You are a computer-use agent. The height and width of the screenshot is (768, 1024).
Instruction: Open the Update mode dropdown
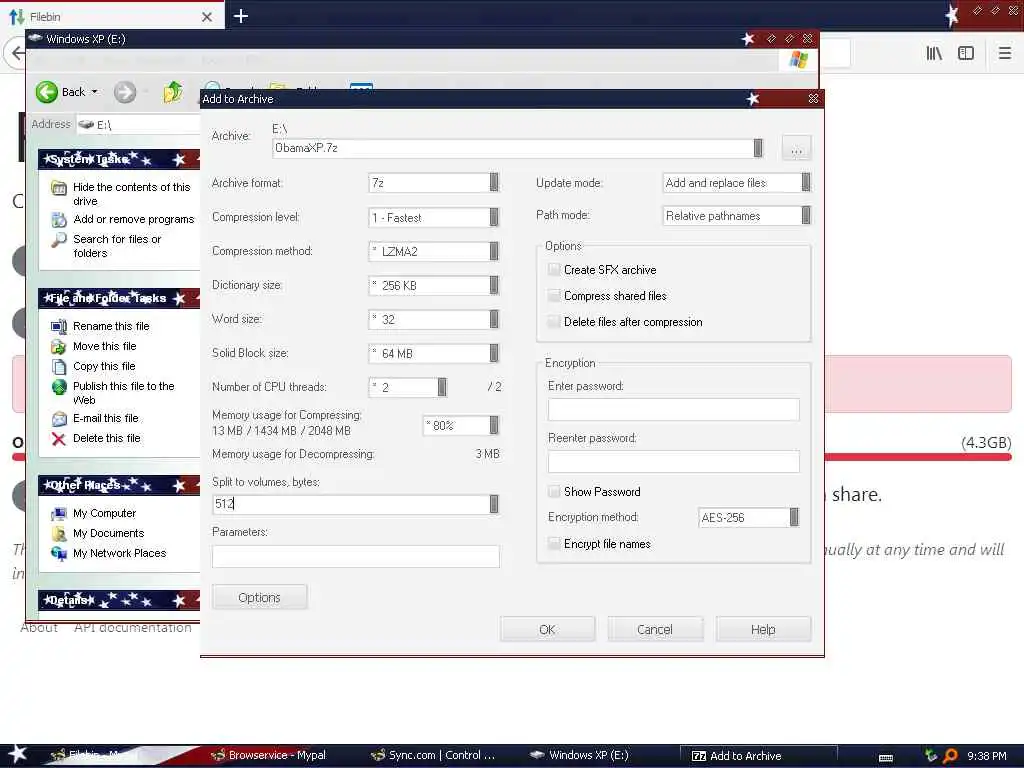coord(806,183)
